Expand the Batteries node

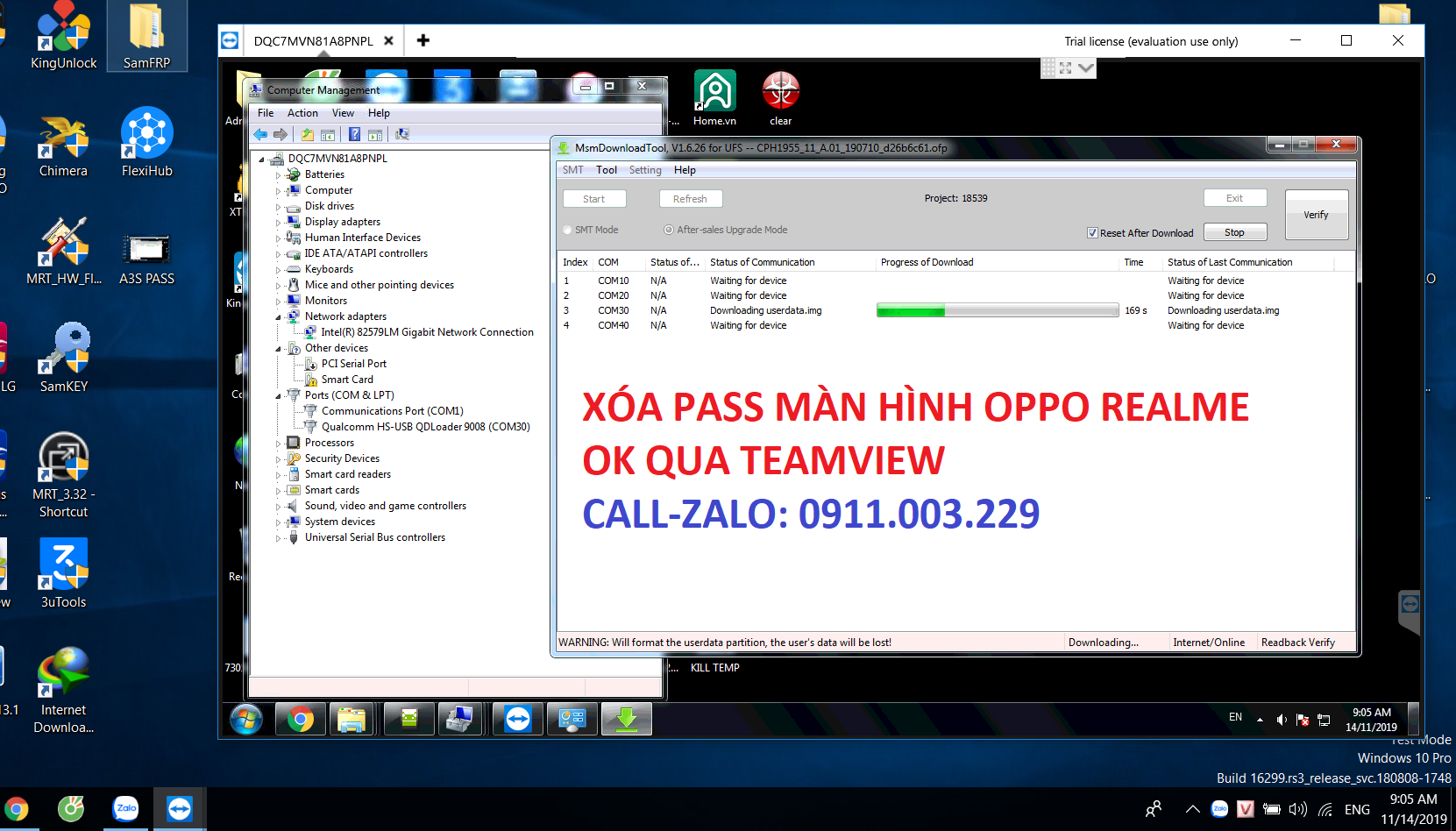(x=279, y=174)
